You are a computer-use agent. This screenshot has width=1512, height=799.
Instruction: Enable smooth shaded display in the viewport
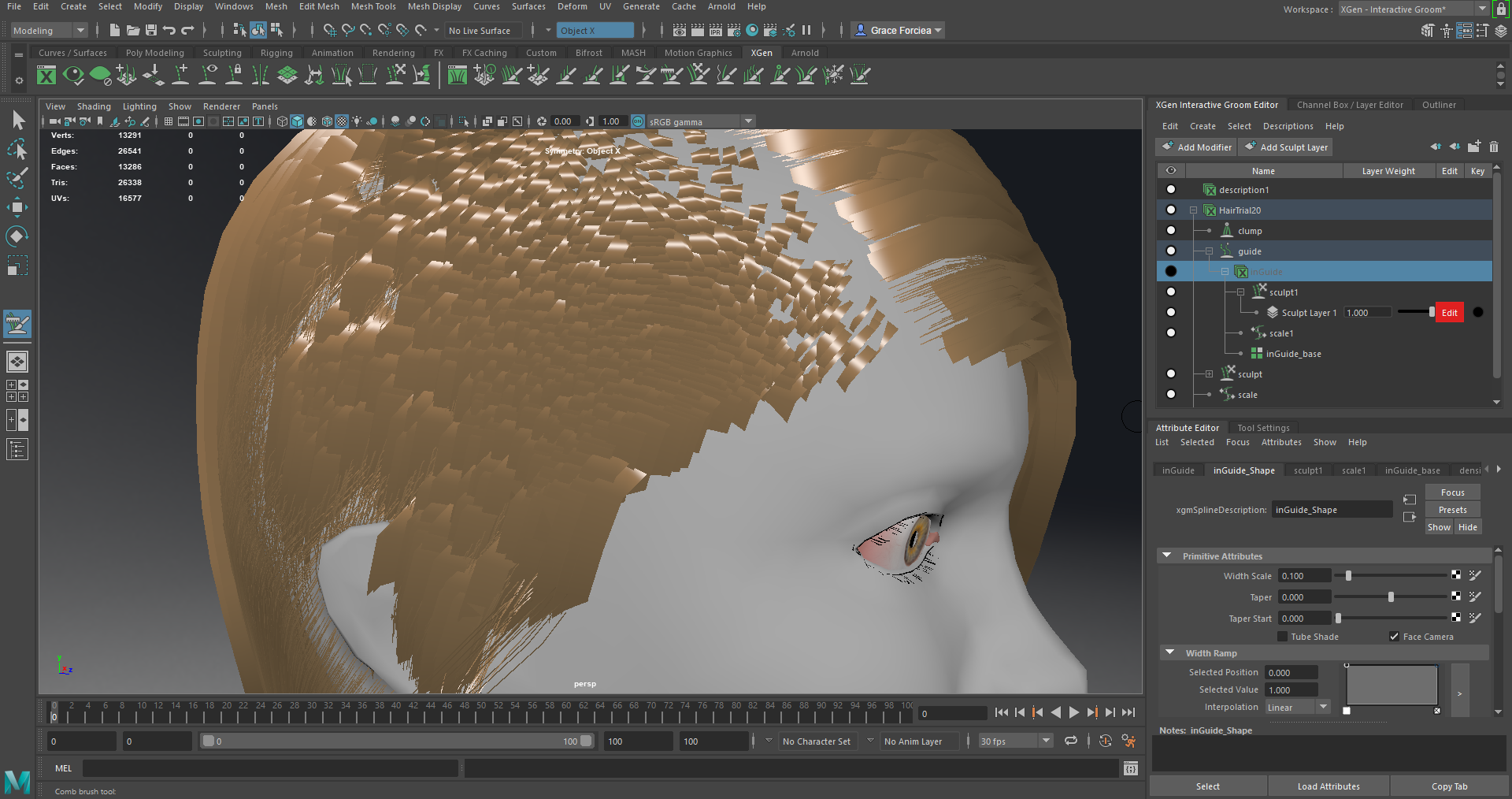click(297, 121)
